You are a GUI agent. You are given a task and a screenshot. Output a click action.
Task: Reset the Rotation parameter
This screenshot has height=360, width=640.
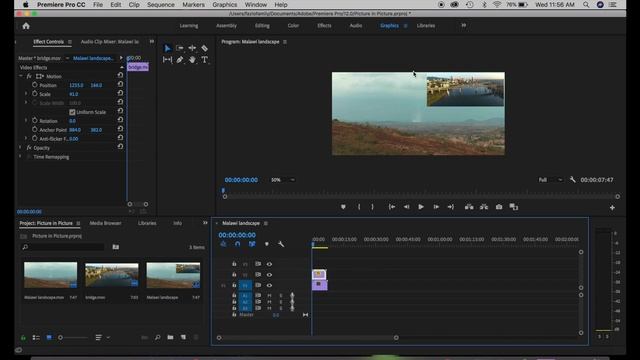[120, 120]
